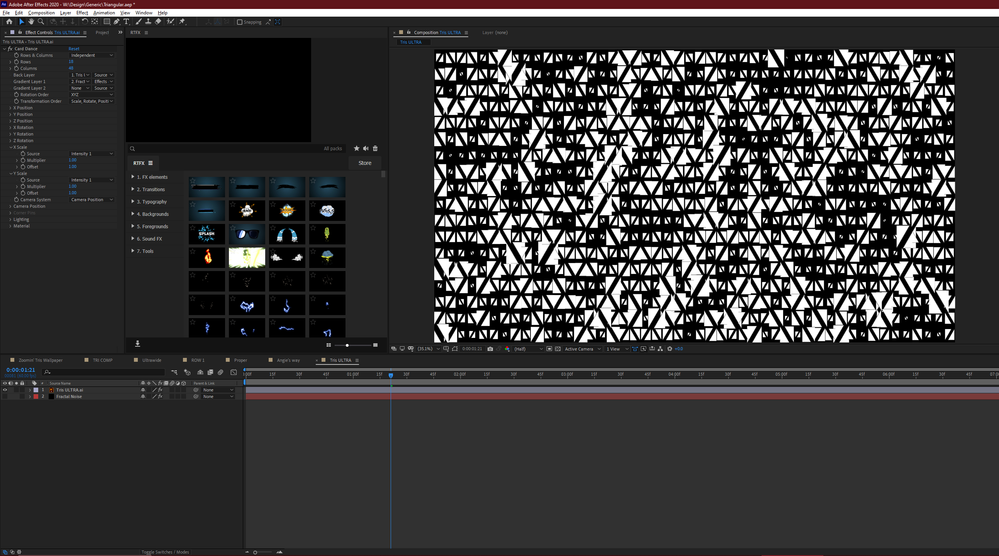Click the Graph Editor timeline icon
This screenshot has height=556, width=999.
coord(233,373)
